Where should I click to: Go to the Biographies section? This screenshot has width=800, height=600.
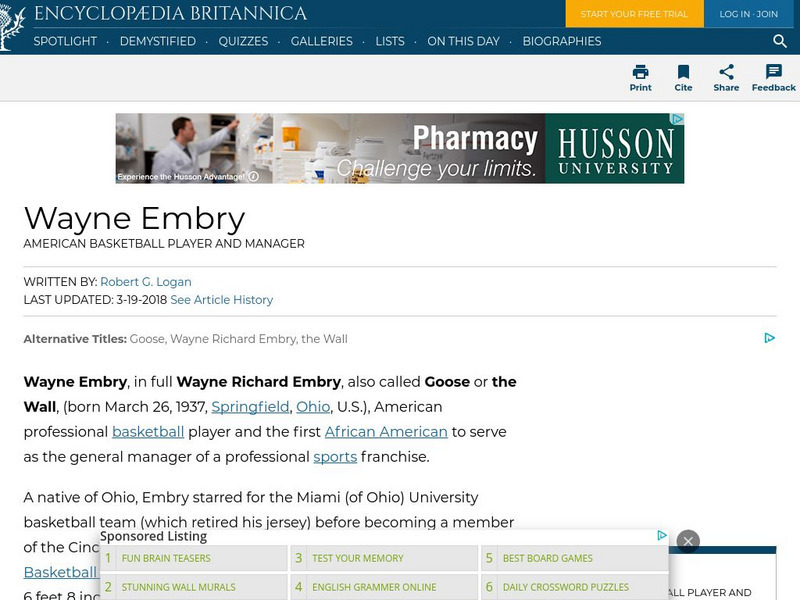560,41
